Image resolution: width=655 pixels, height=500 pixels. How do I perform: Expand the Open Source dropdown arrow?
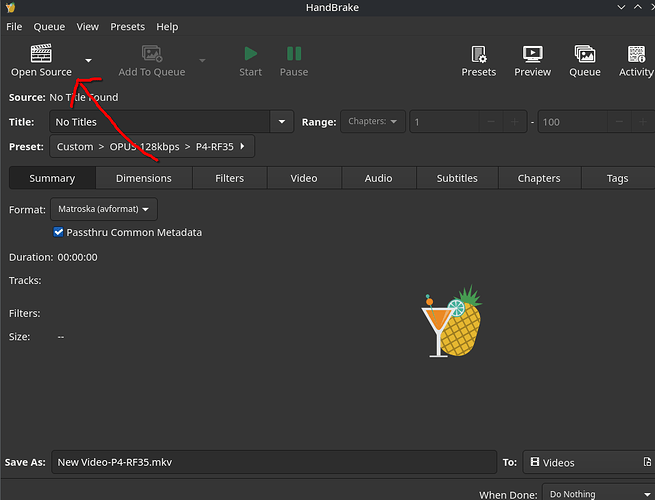[x=88, y=61]
